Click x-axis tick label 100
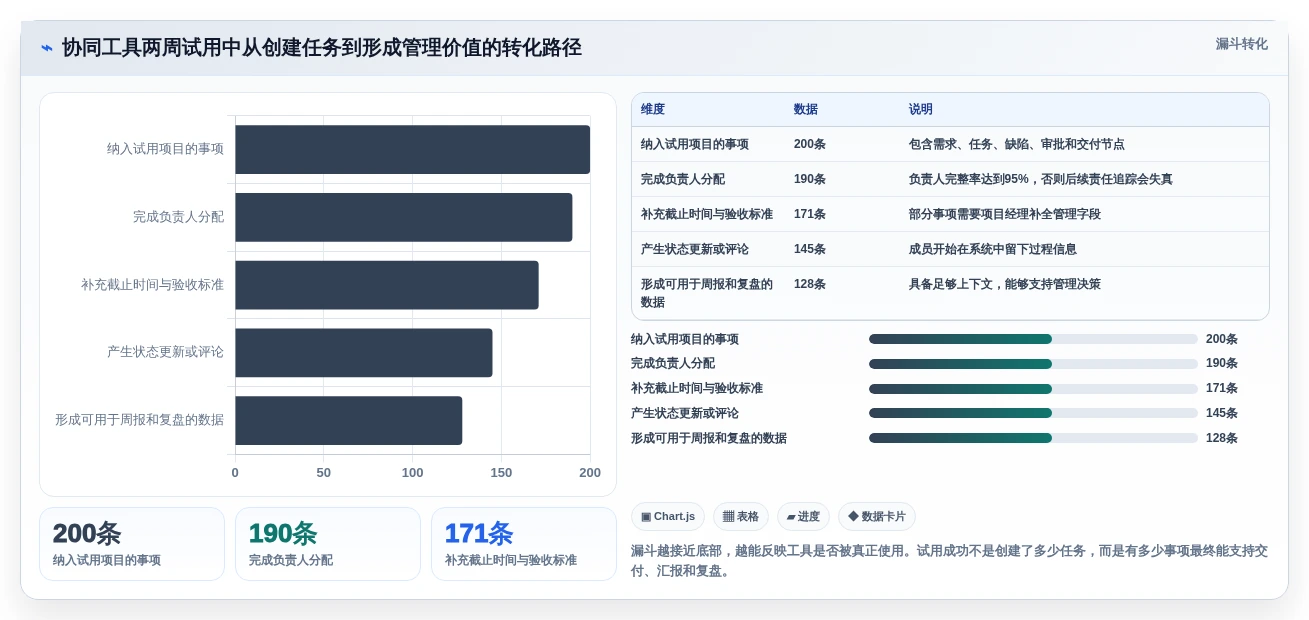Screen dimensions: 1309x620 tap(412, 473)
